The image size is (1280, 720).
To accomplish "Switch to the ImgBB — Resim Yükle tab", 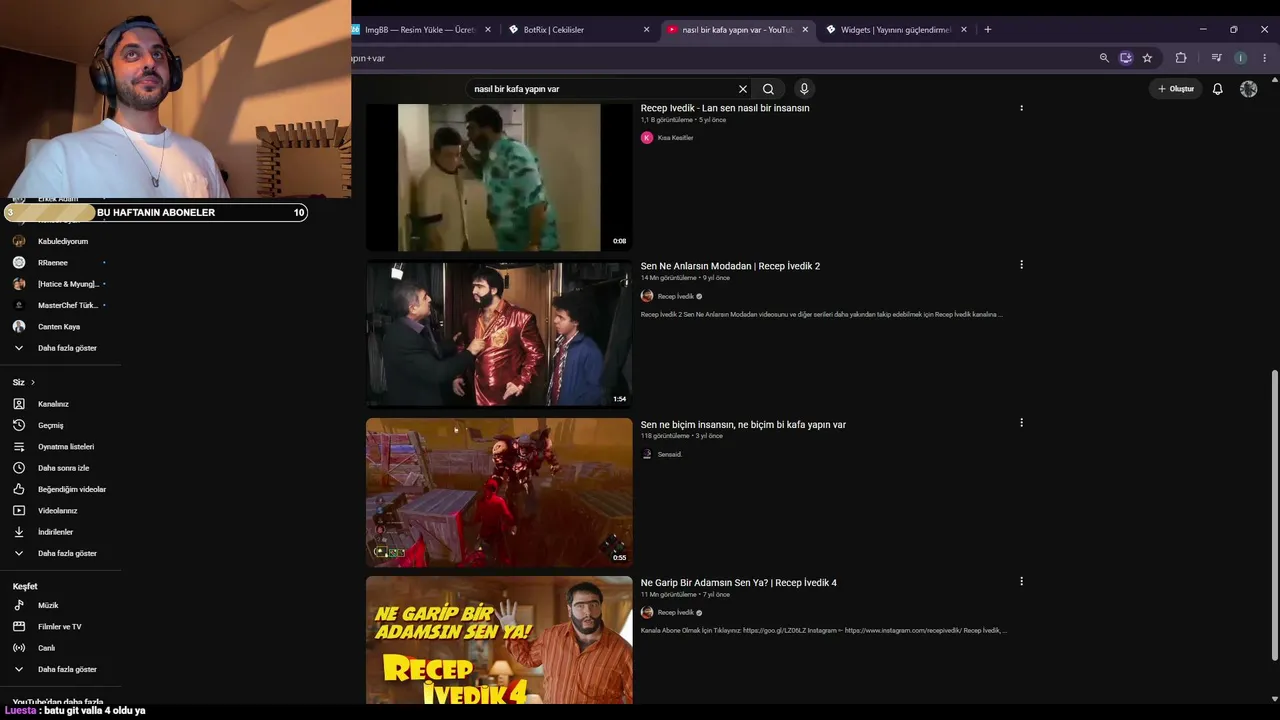I will 419,30.
